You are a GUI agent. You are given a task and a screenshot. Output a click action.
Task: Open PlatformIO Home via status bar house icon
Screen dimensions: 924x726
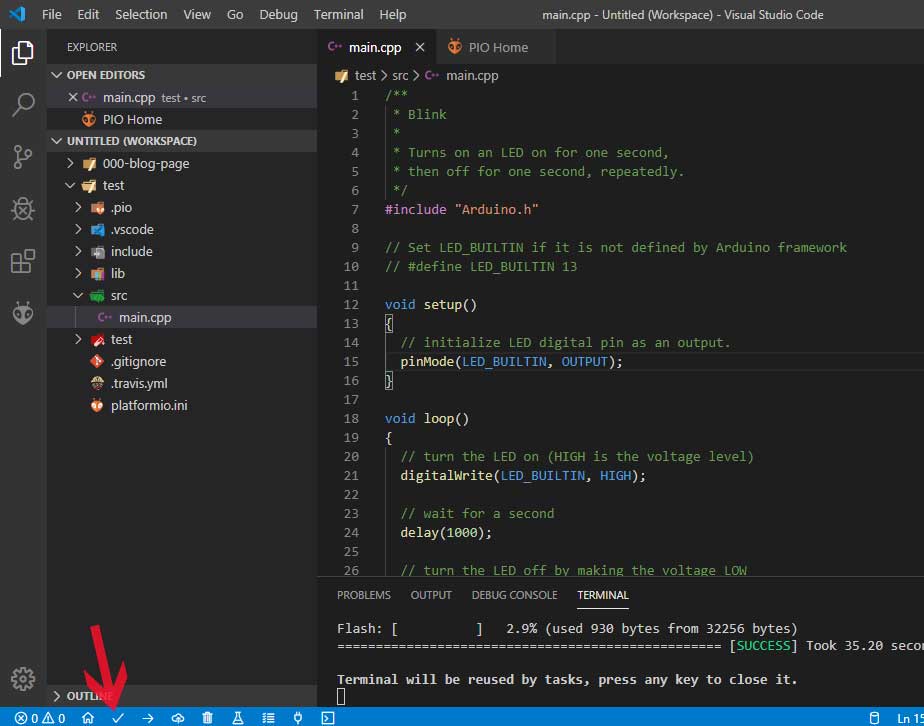coord(88,717)
